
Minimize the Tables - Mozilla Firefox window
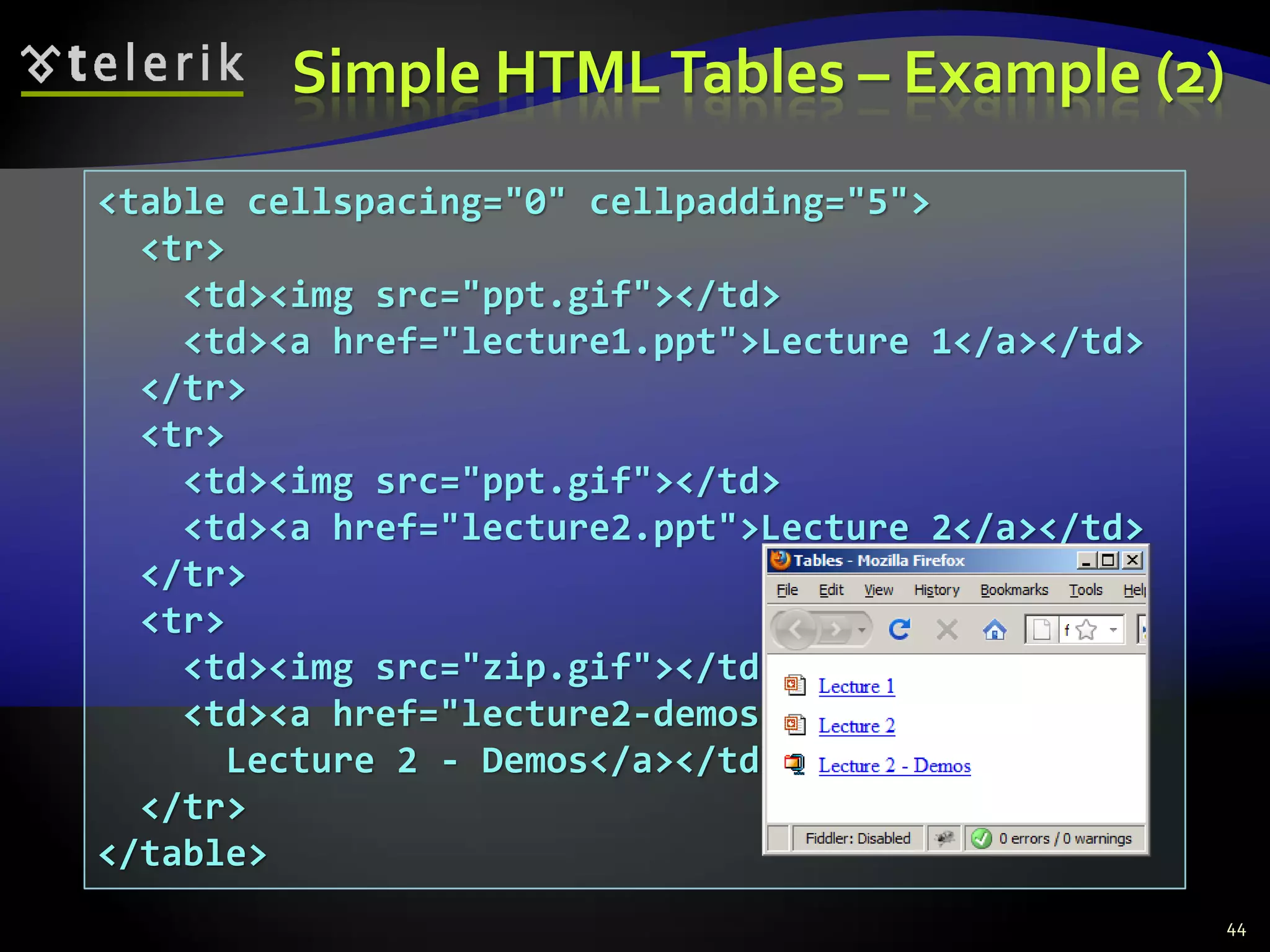click(x=1086, y=561)
